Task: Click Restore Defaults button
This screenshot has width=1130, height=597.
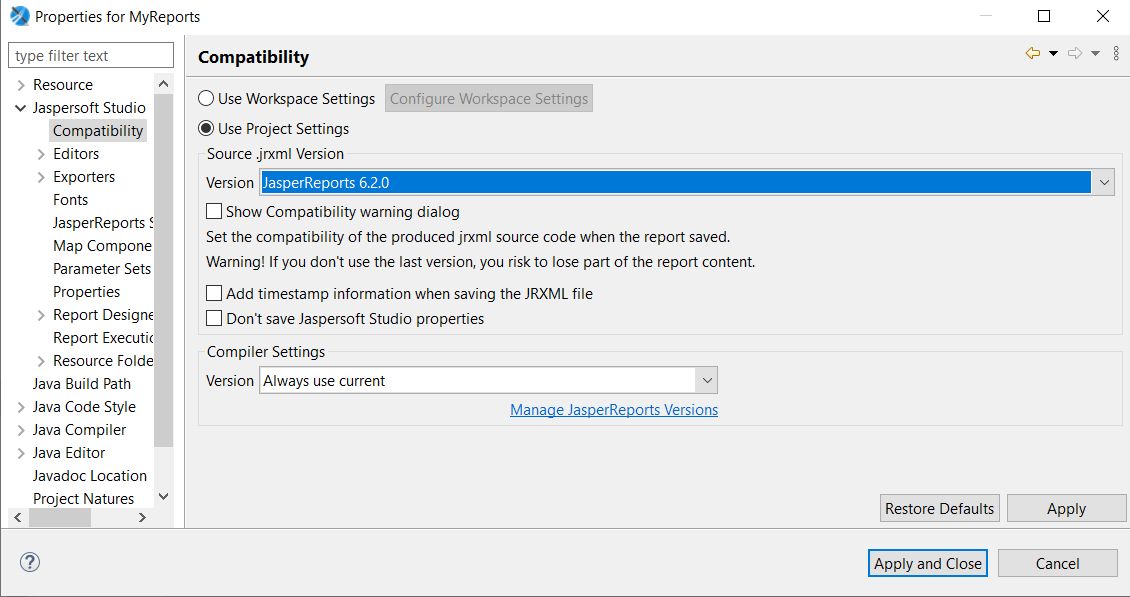Action: 940,508
